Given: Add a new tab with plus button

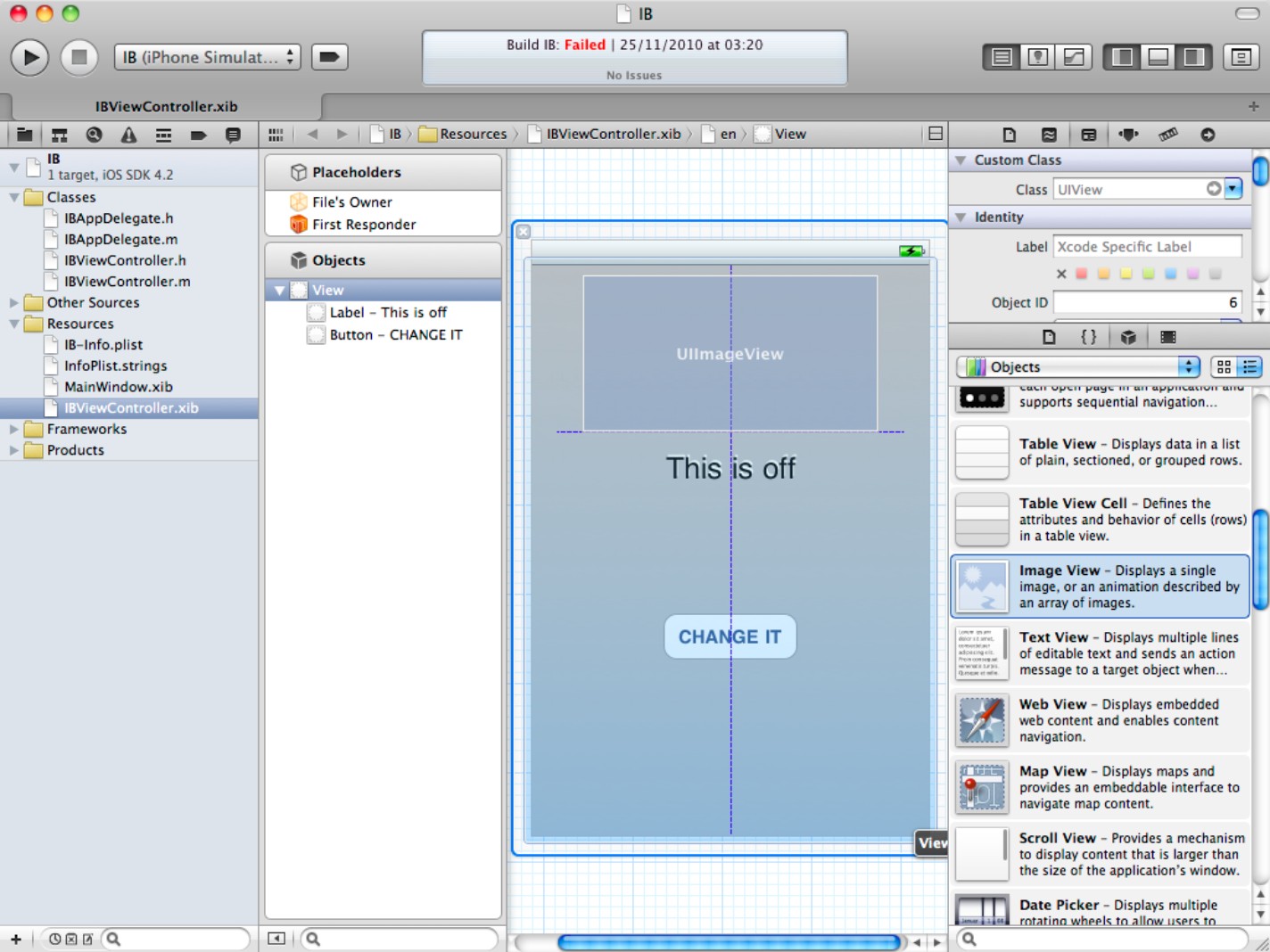Looking at the screenshot, I should (1253, 106).
